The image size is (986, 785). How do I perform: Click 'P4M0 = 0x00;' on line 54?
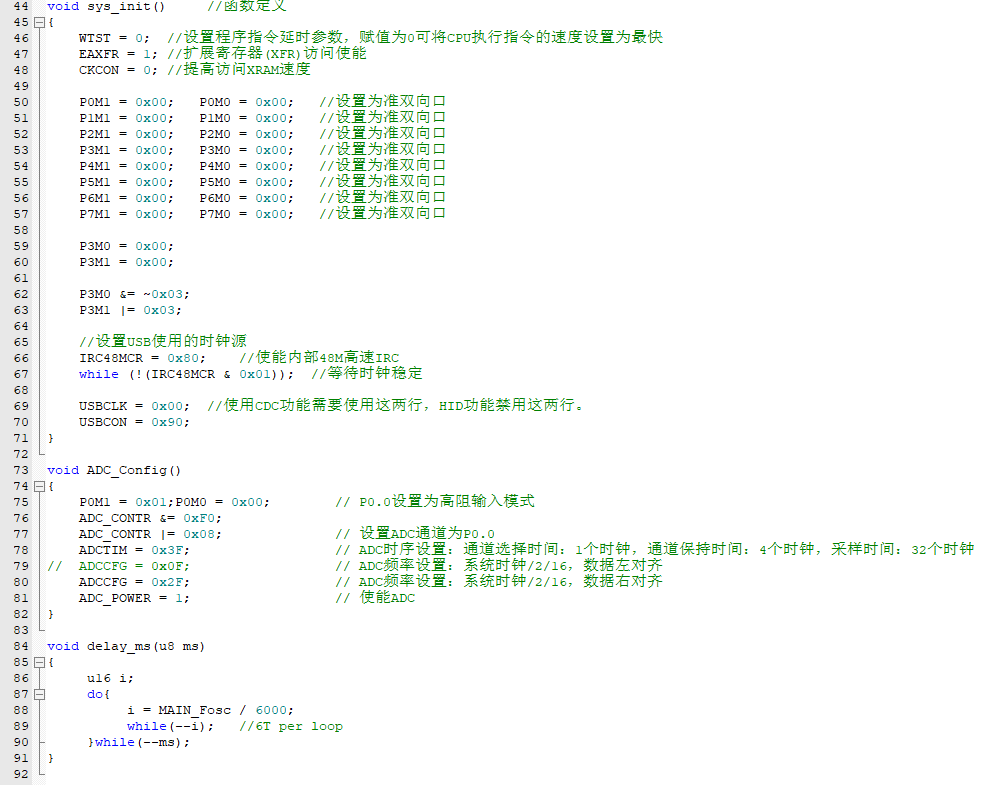point(246,167)
